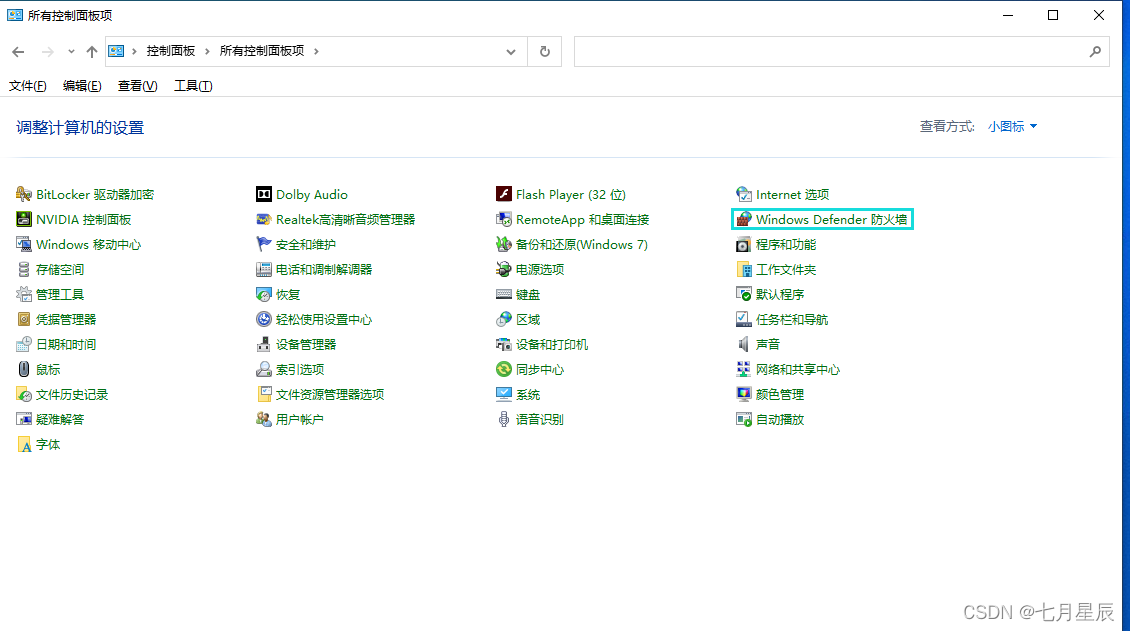
Task: Click the 凭据管理器 icon
Action: pos(24,319)
